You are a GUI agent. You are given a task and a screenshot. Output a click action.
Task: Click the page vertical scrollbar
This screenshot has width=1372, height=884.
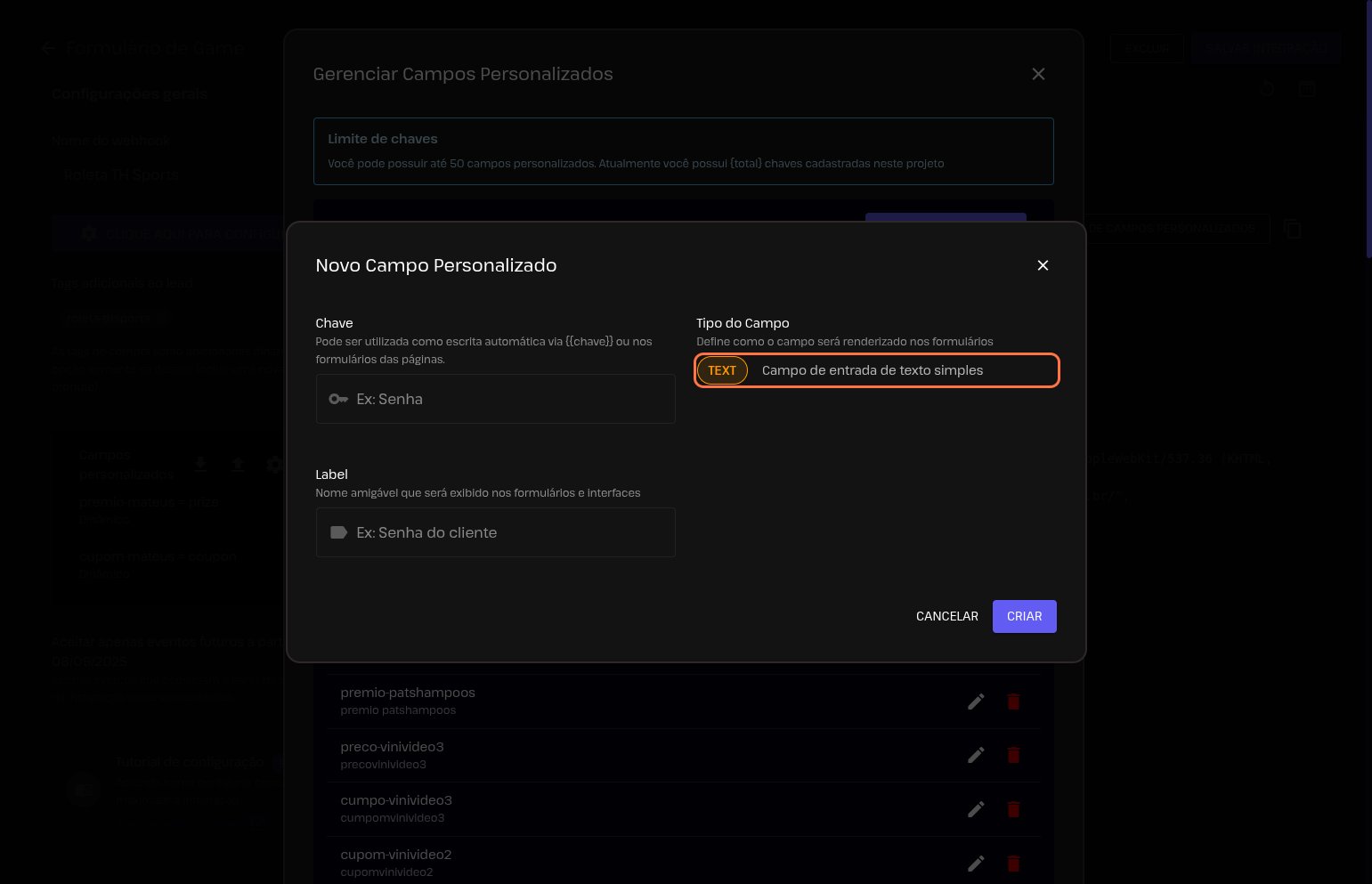[1368, 134]
